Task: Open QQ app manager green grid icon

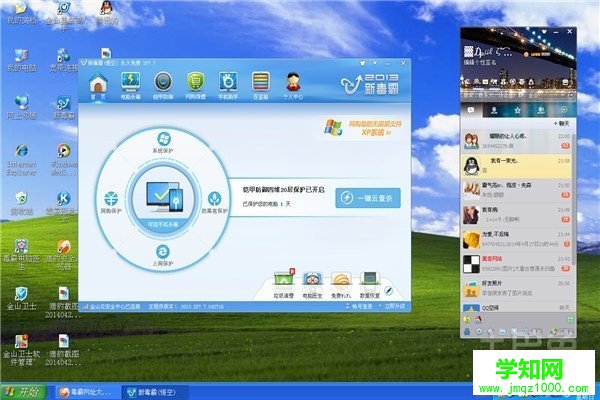Action: [570, 319]
